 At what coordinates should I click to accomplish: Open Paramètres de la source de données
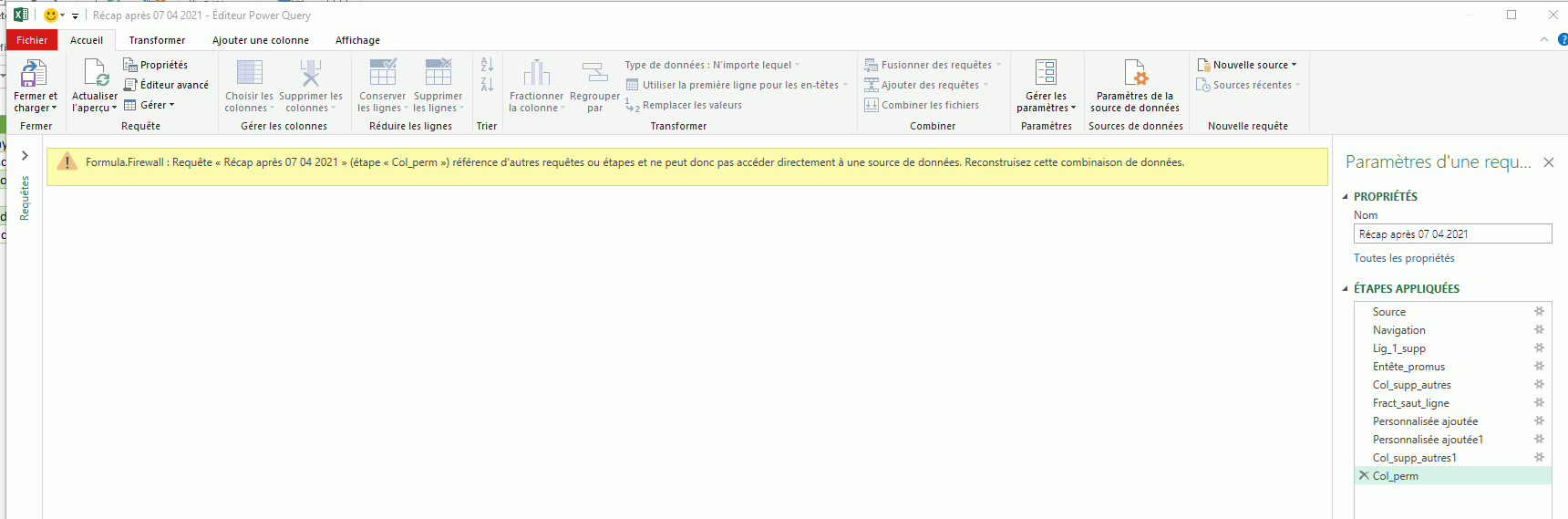click(x=1135, y=85)
